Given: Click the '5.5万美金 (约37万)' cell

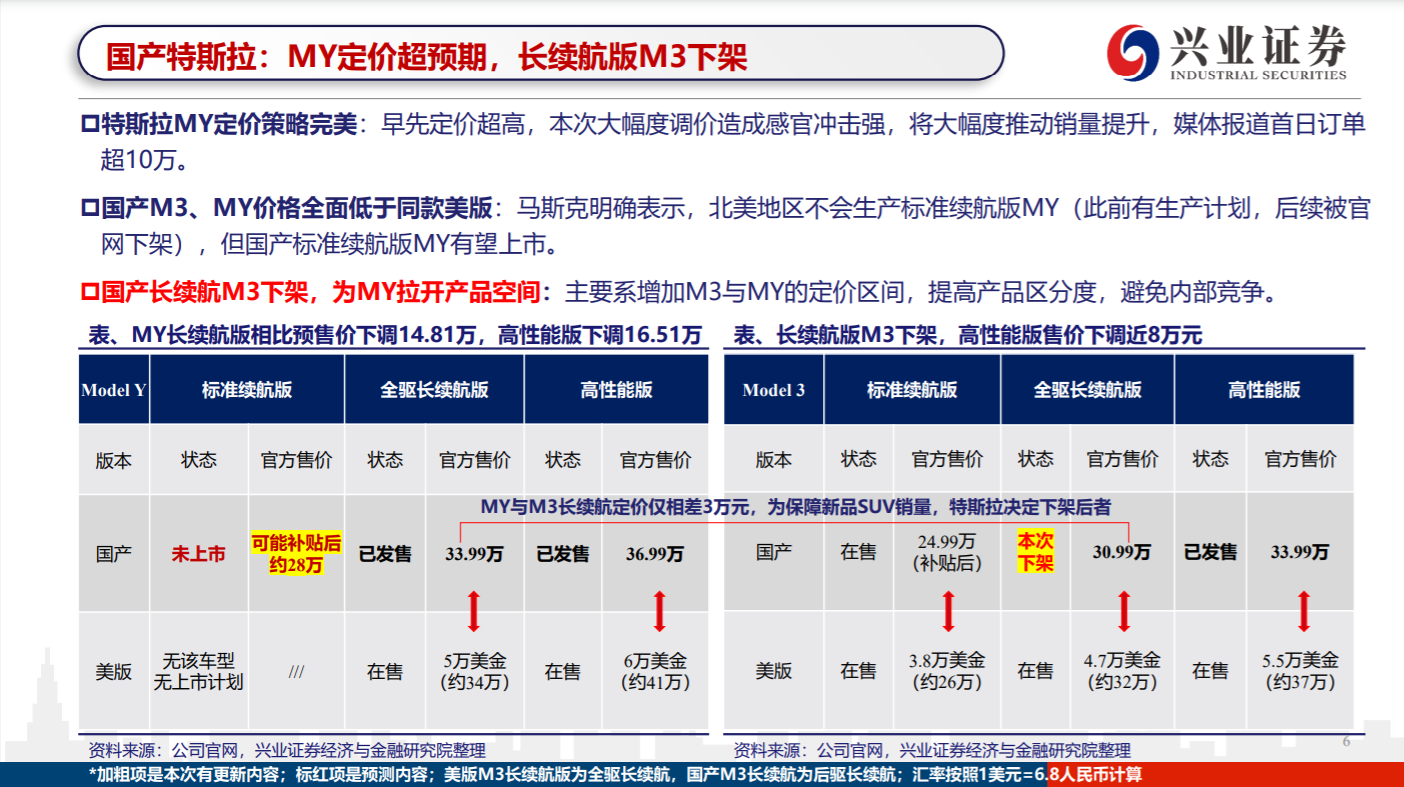Looking at the screenshot, I should 1300,672.
